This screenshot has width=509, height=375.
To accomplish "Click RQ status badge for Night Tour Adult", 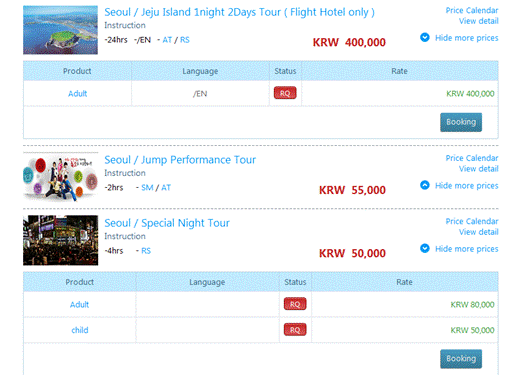I will click(295, 304).
